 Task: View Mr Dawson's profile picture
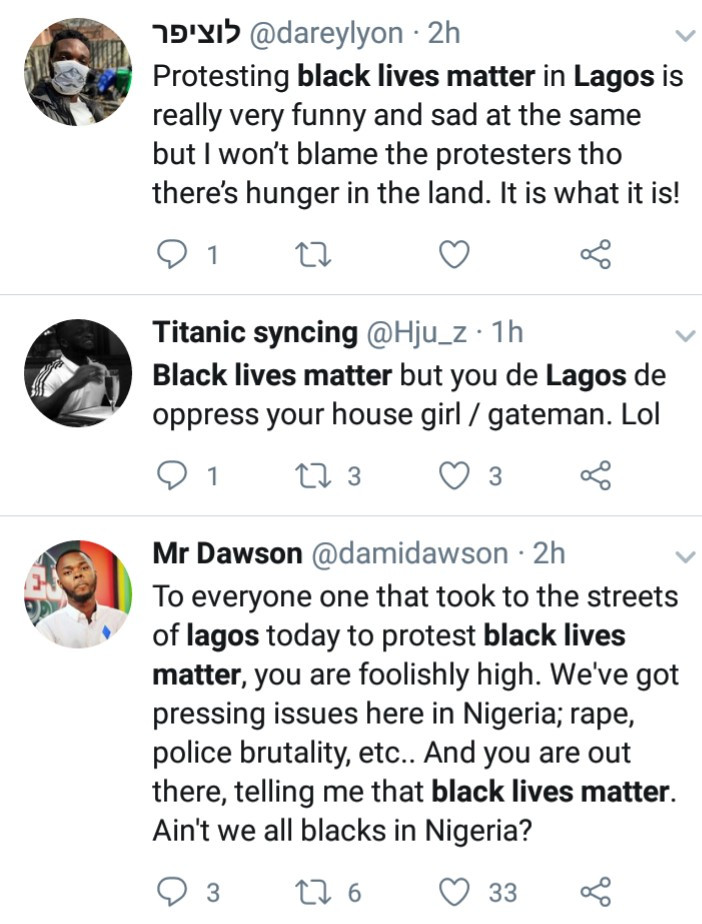(x=78, y=594)
